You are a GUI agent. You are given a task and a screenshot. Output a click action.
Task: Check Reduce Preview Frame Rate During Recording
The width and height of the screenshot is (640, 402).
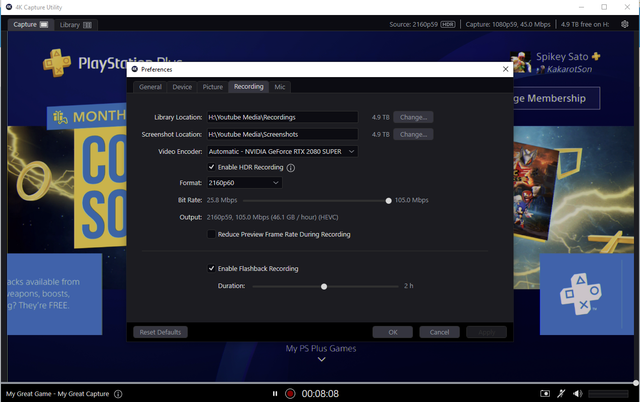pyautogui.click(x=211, y=234)
